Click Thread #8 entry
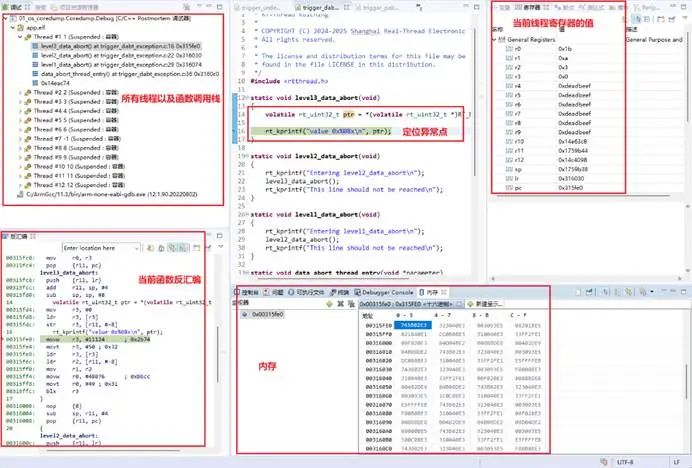This screenshot has height=468, width=692. coord(72,148)
